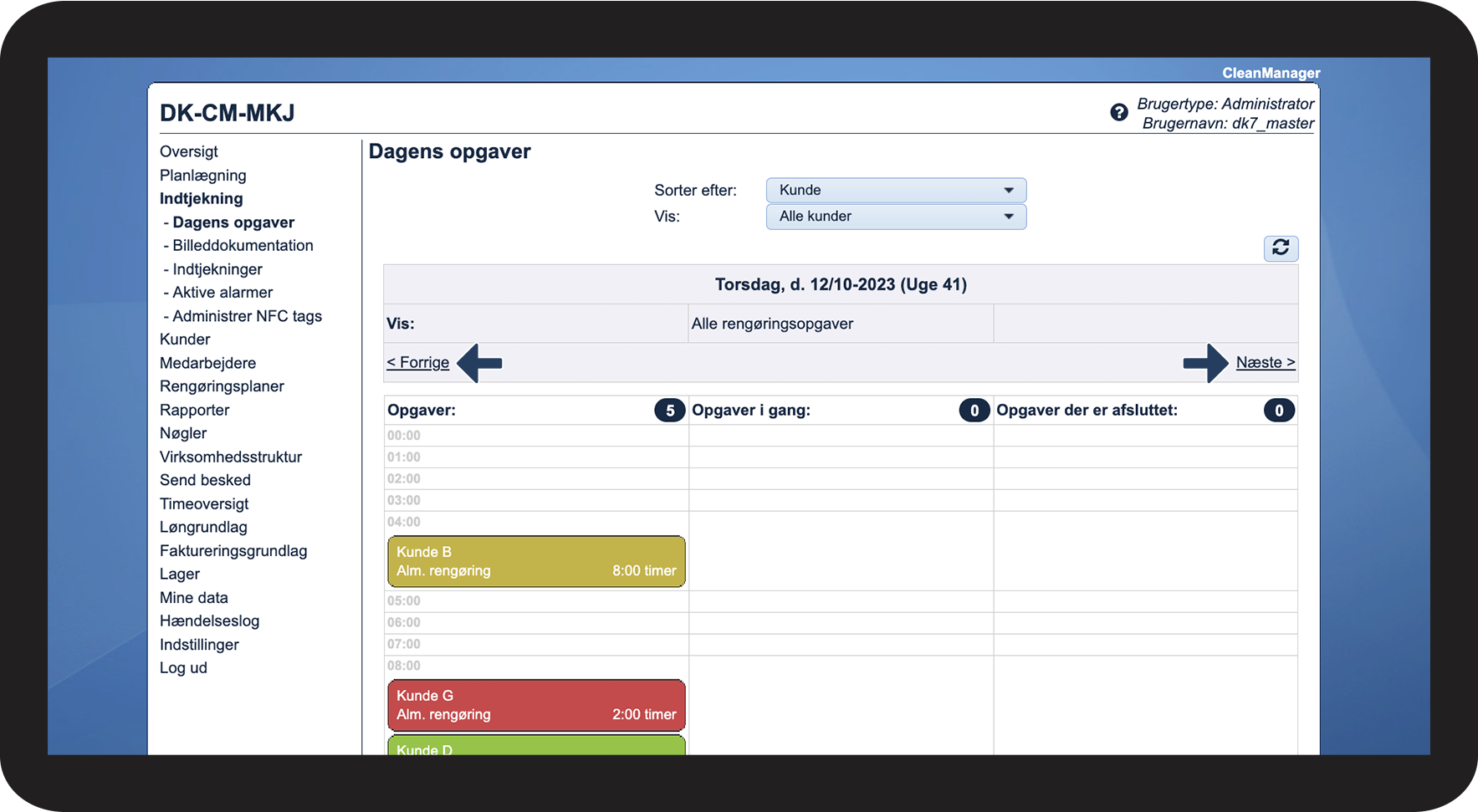Click the Opgaver count badge showing 5
Viewport: 1478px width, 812px height.
[669, 411]
